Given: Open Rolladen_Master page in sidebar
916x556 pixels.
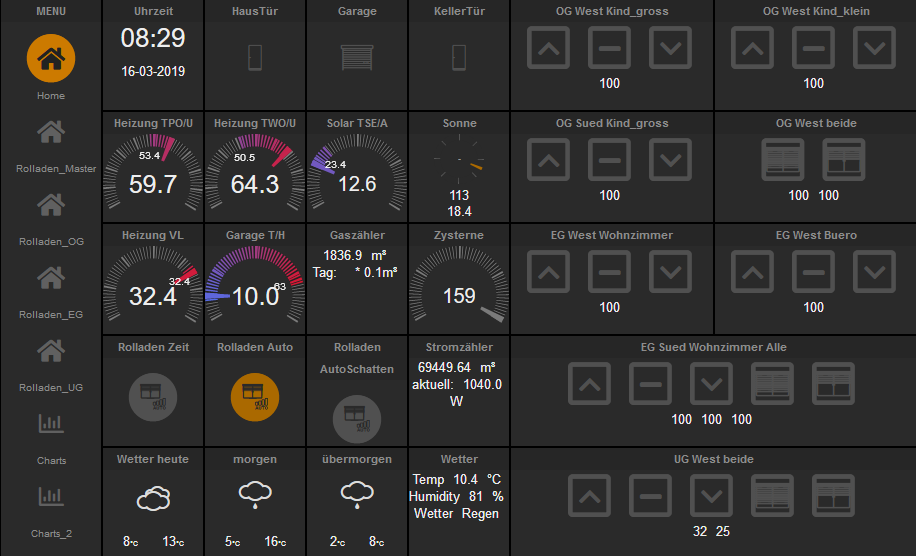Looking at the screenshot, I should [x=51, y=132].
